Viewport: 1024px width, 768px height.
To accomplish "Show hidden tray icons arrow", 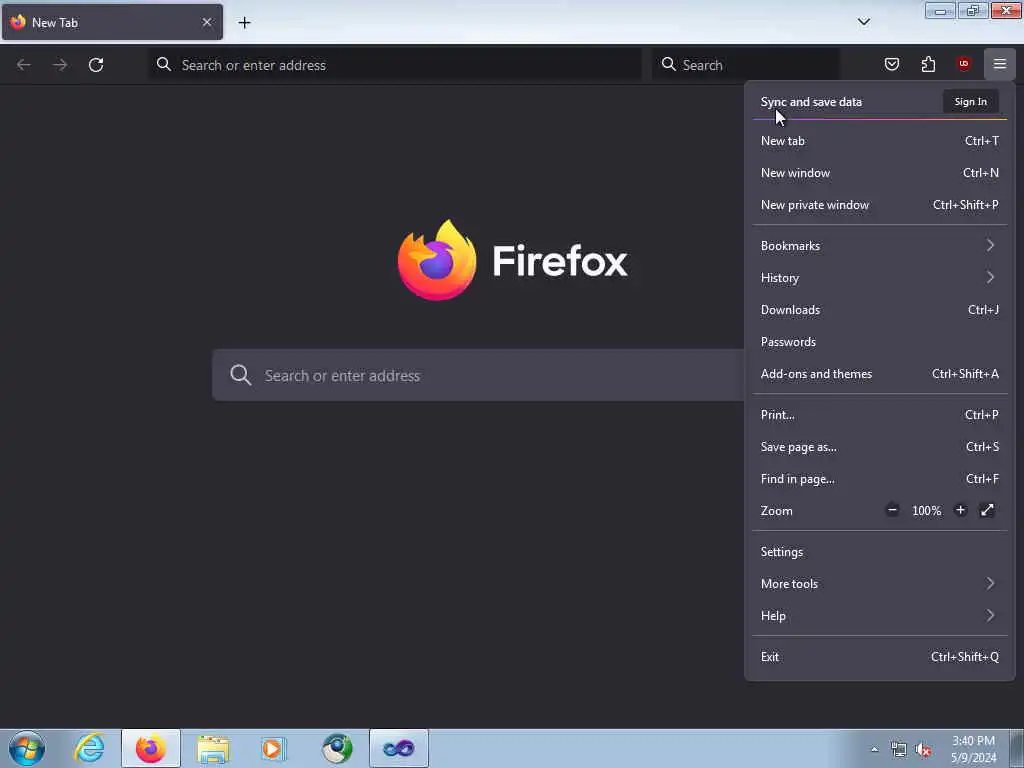I will [874, 750].
